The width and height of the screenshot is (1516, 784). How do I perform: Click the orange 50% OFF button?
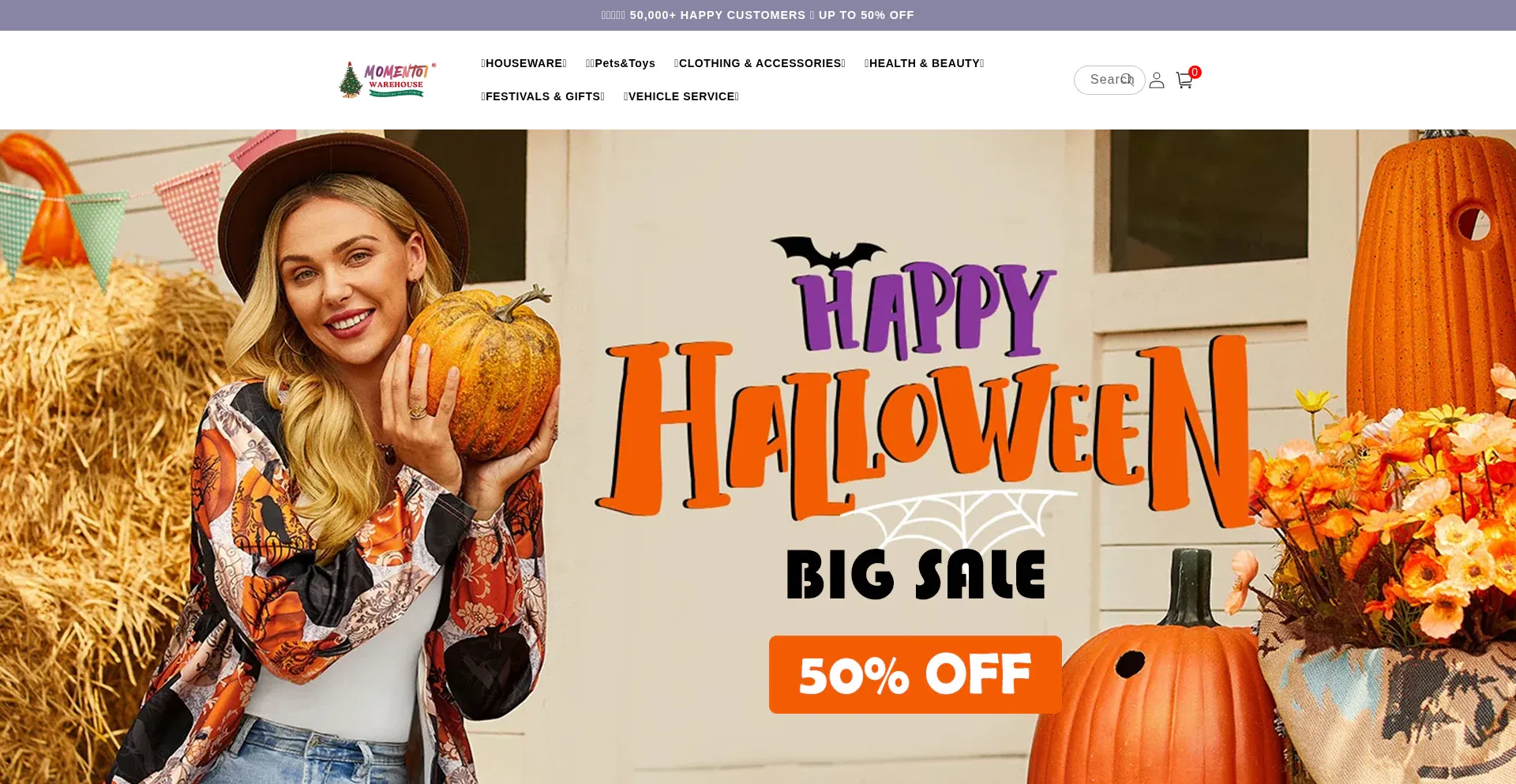click(915, 674)
